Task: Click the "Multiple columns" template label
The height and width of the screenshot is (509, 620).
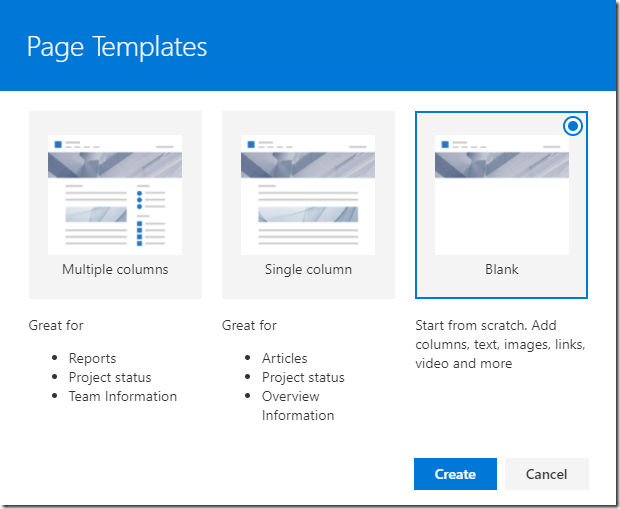Action: tap(115, 270)
